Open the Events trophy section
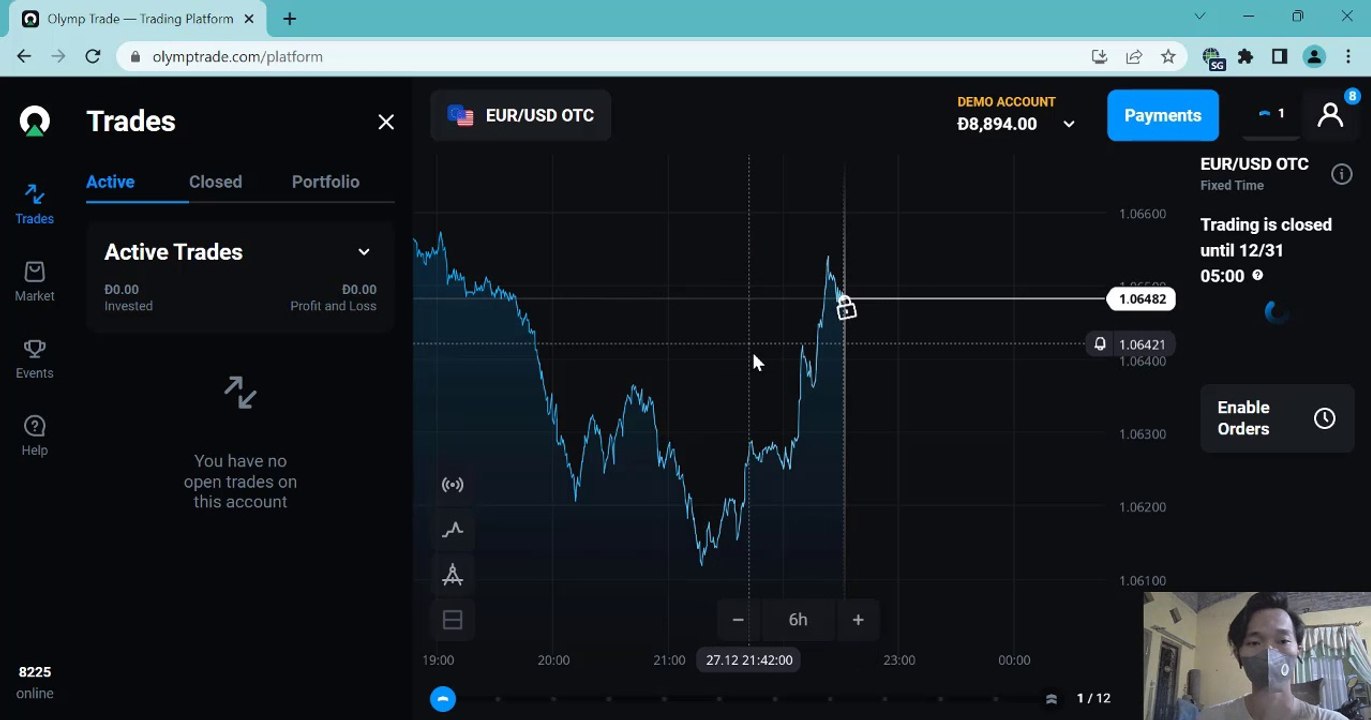 [x=34, y=358]
